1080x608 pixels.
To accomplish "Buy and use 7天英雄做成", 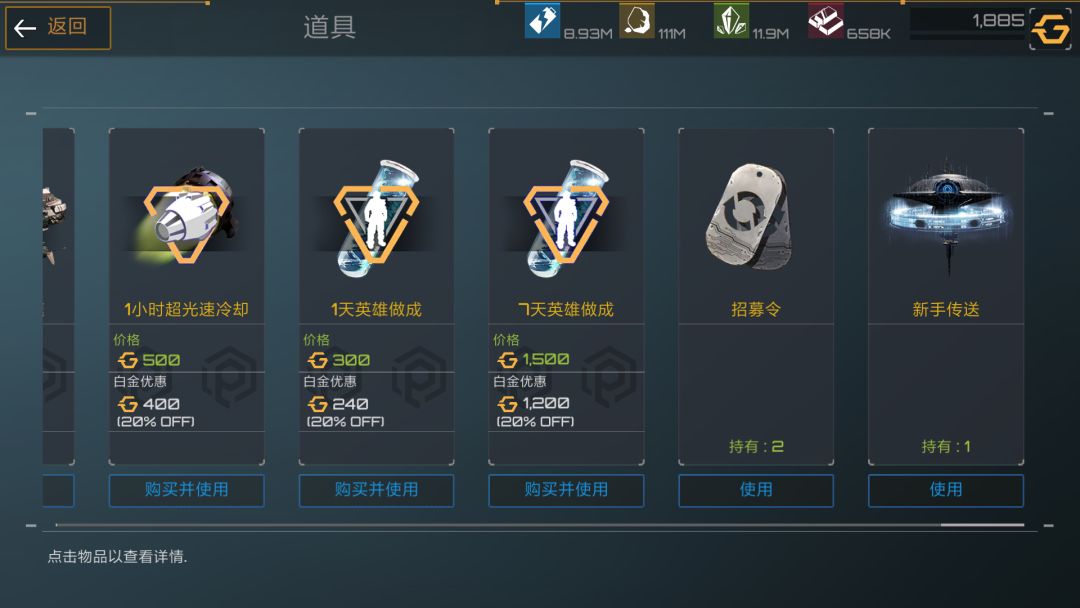I will coord(566,490).
